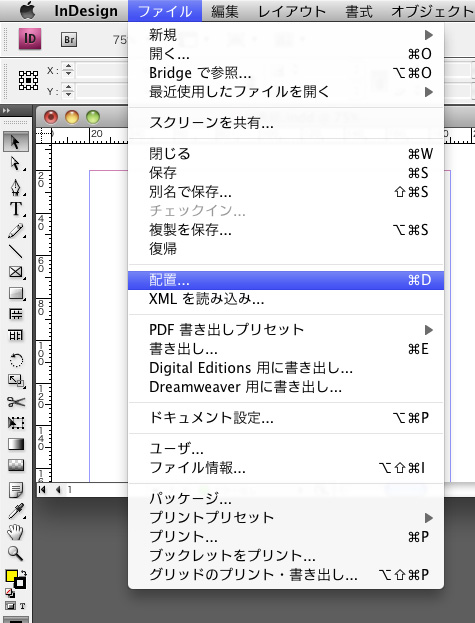
Task: Select the Zoom magnifier tool
Action: coord(15,553)
